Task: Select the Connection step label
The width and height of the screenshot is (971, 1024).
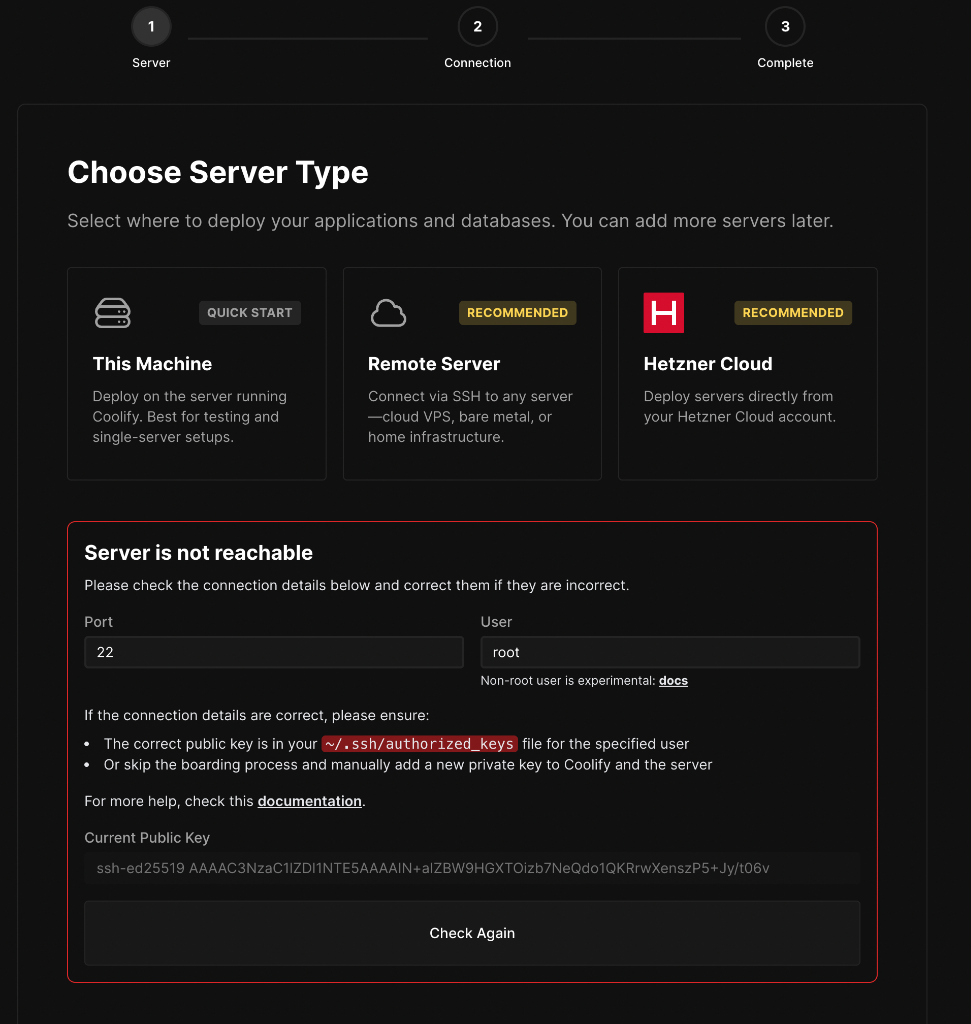Action: (x=477, y=62)
